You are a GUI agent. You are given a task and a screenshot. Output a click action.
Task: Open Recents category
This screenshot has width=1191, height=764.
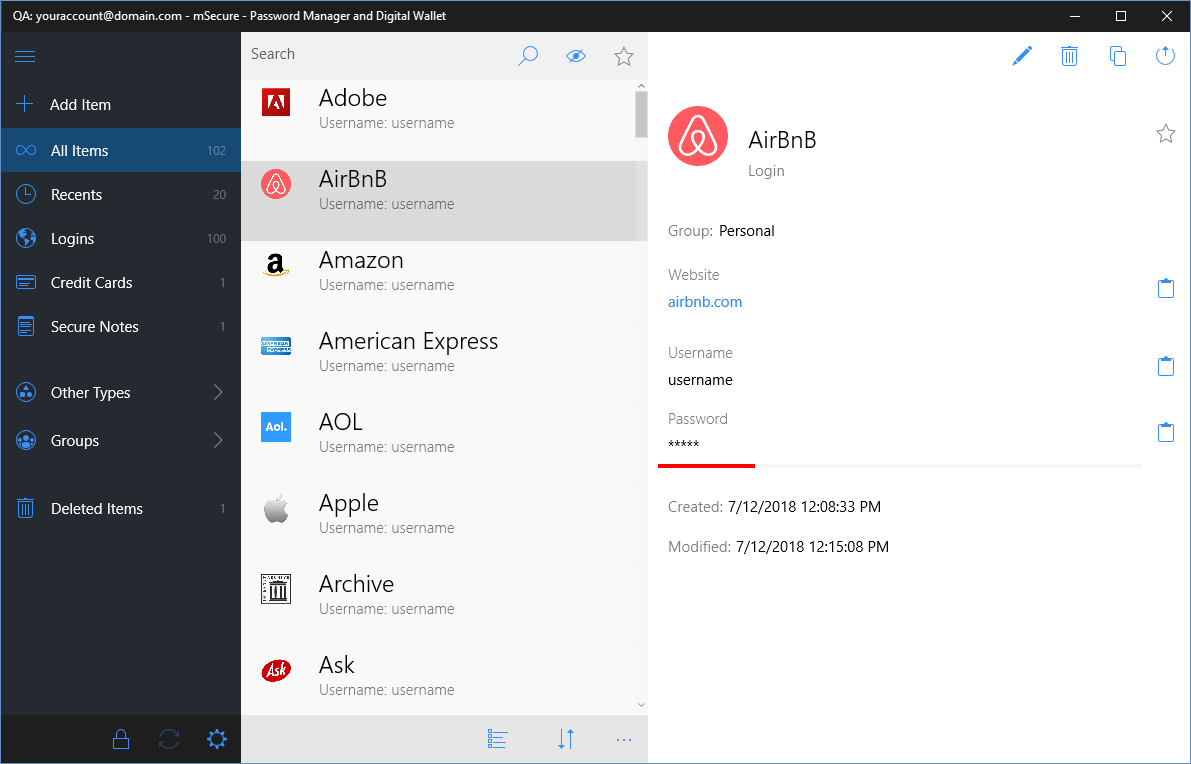click(121, 194)
